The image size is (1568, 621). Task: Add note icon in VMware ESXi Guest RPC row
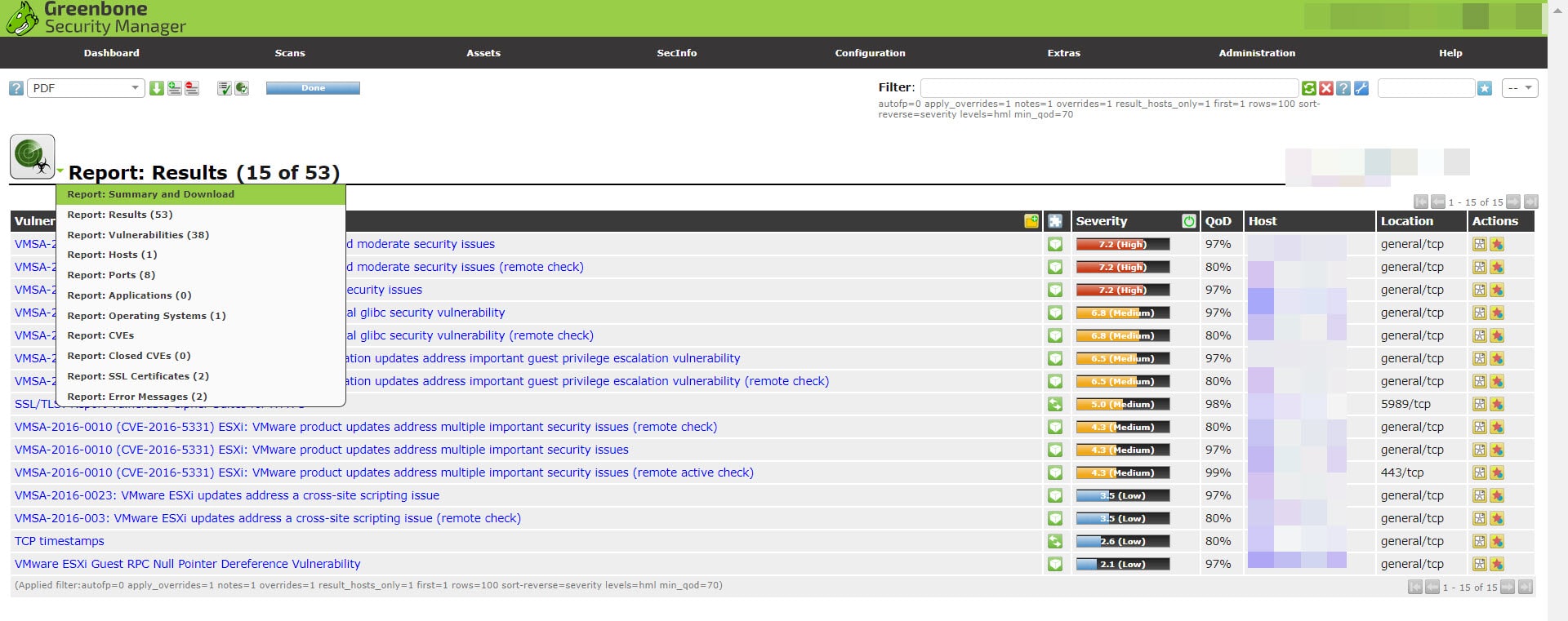click(x=1479, y=564)
